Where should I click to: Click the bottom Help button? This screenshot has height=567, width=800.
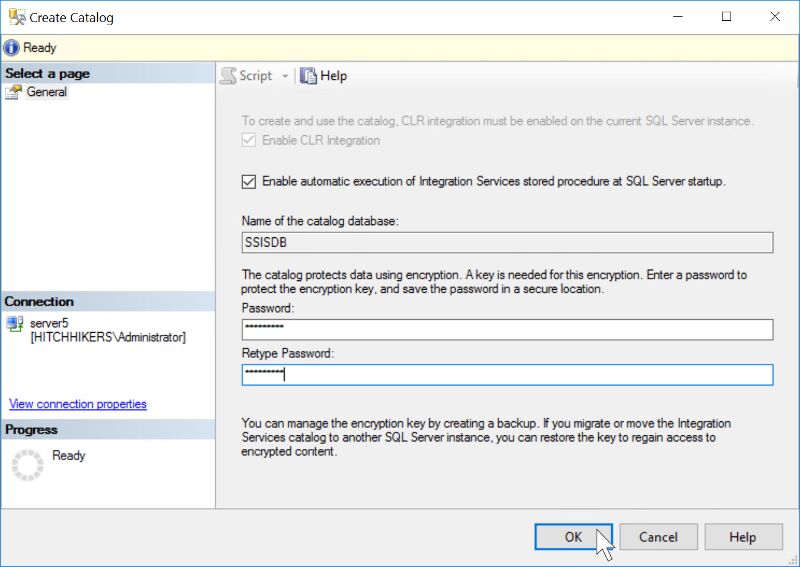[x=743, y=537]
